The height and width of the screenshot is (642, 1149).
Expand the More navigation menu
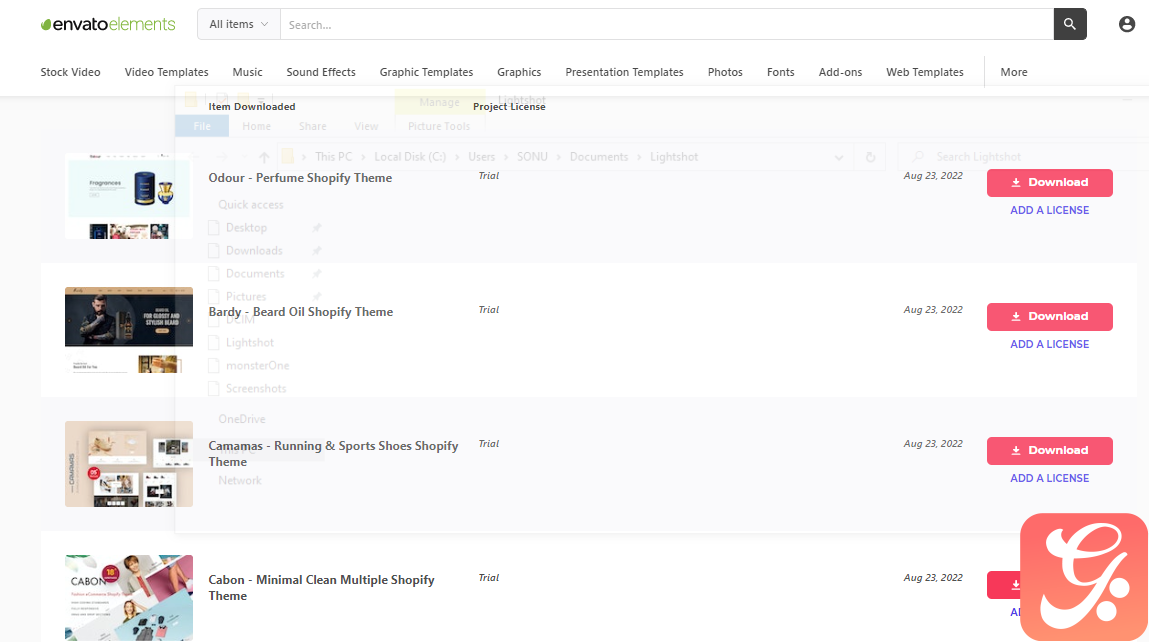(1013, 72)
